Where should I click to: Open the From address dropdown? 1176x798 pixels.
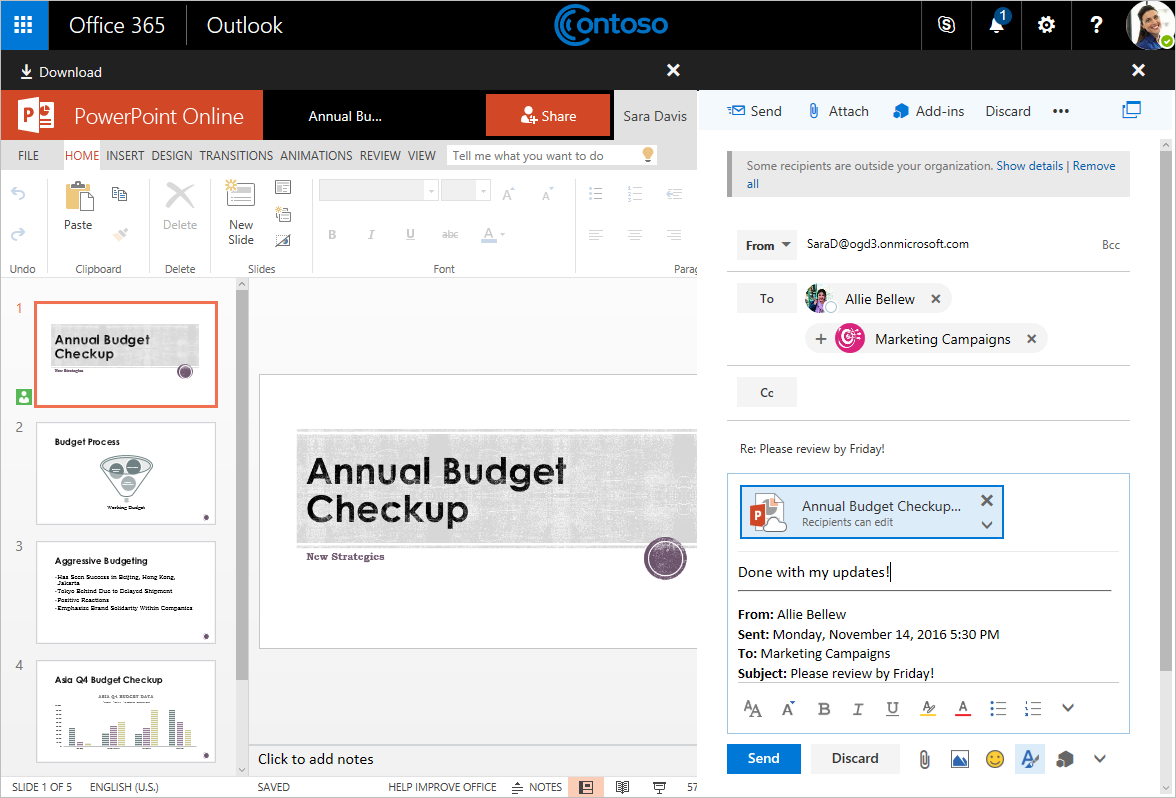[x=766, y=245]
